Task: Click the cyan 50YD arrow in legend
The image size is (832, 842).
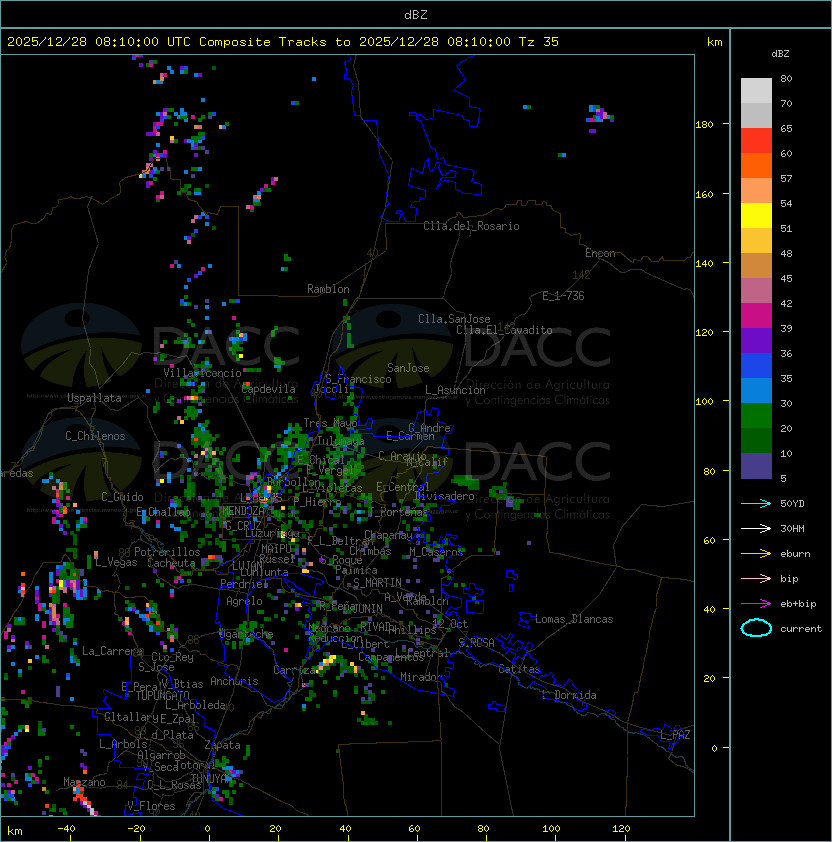Action: click(x=756, y=503)
